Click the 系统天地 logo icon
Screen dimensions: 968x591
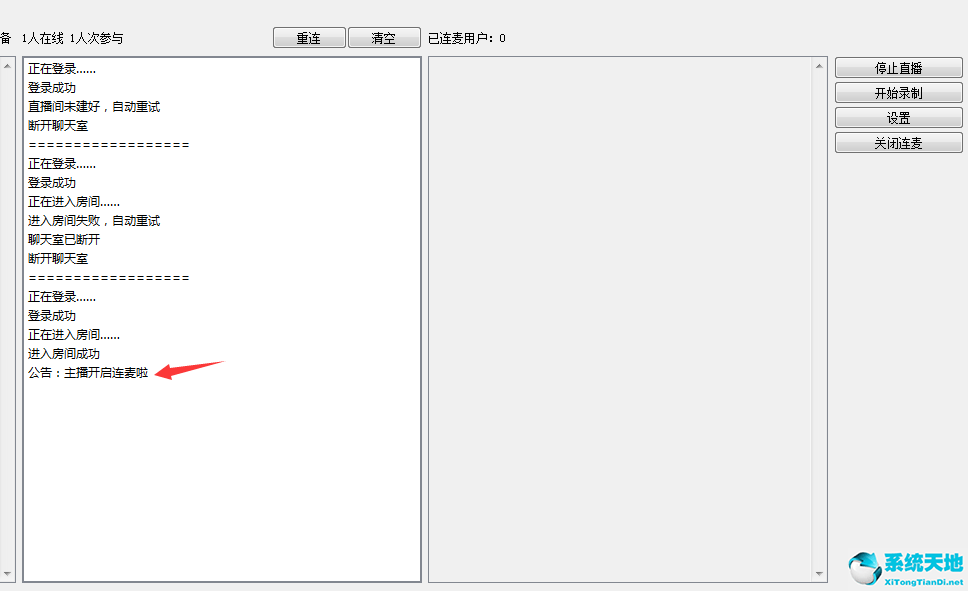pos(865,568)
